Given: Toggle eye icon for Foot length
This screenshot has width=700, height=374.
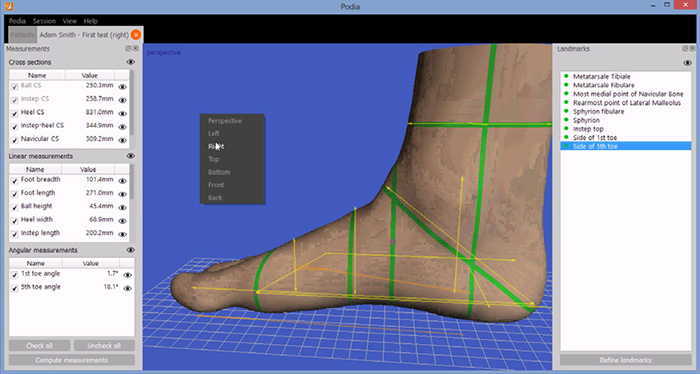Looking at the screenshot, I should (x=122, y=194).
